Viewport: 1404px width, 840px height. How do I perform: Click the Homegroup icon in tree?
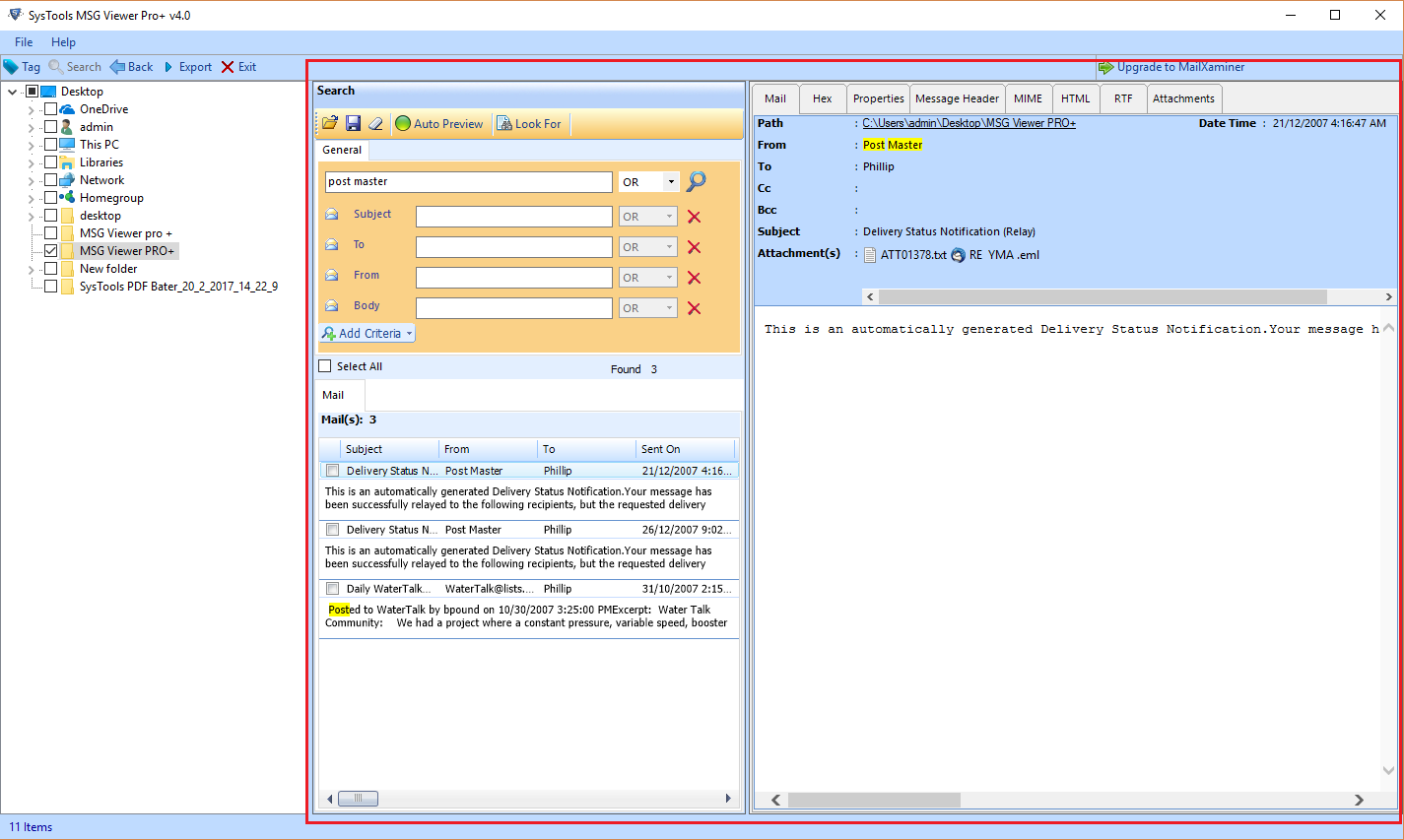tap(67, 198)
